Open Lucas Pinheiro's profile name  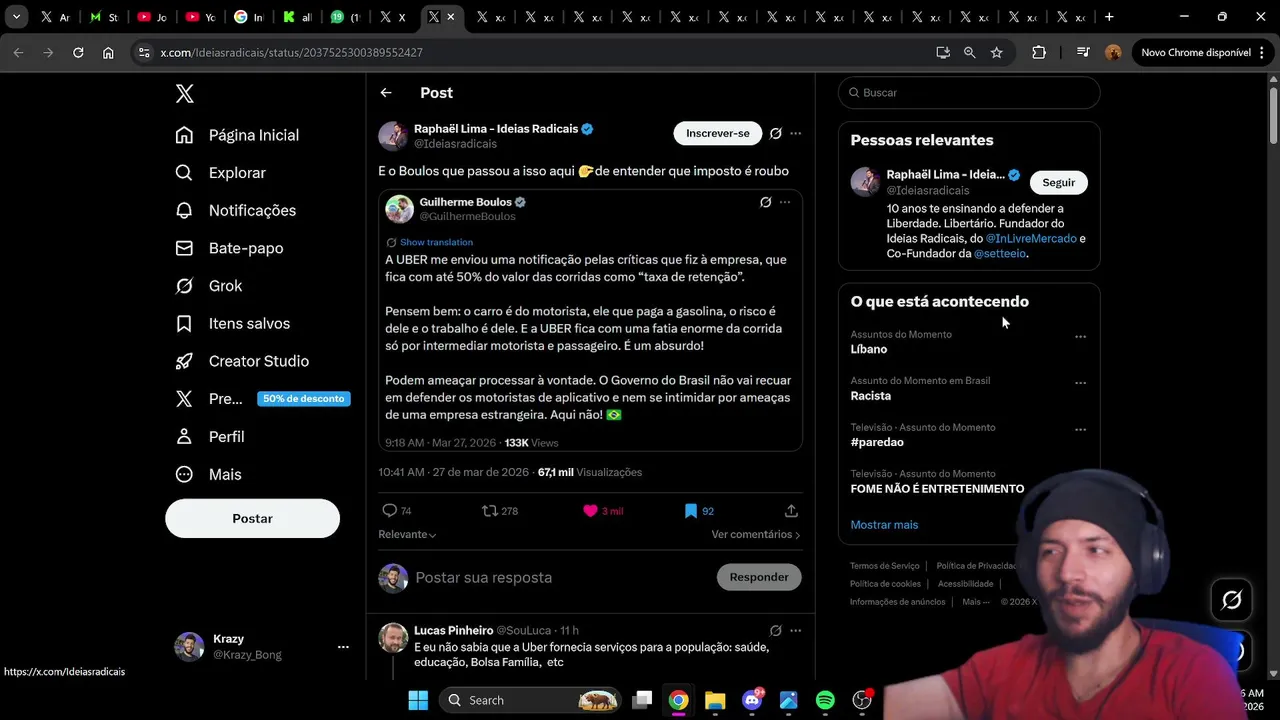[x=453, y=631]
